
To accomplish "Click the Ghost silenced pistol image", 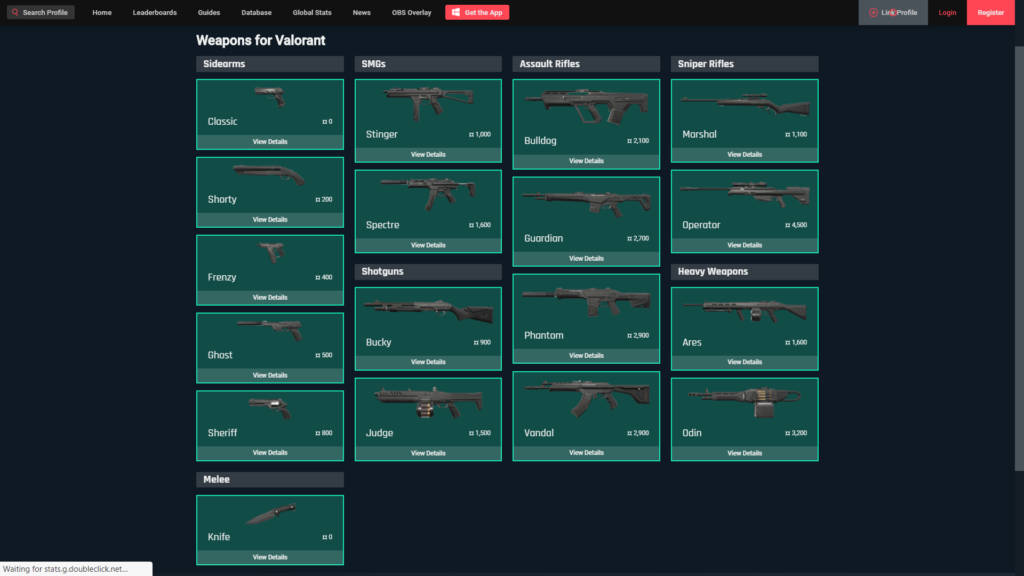I will (270, 330).
